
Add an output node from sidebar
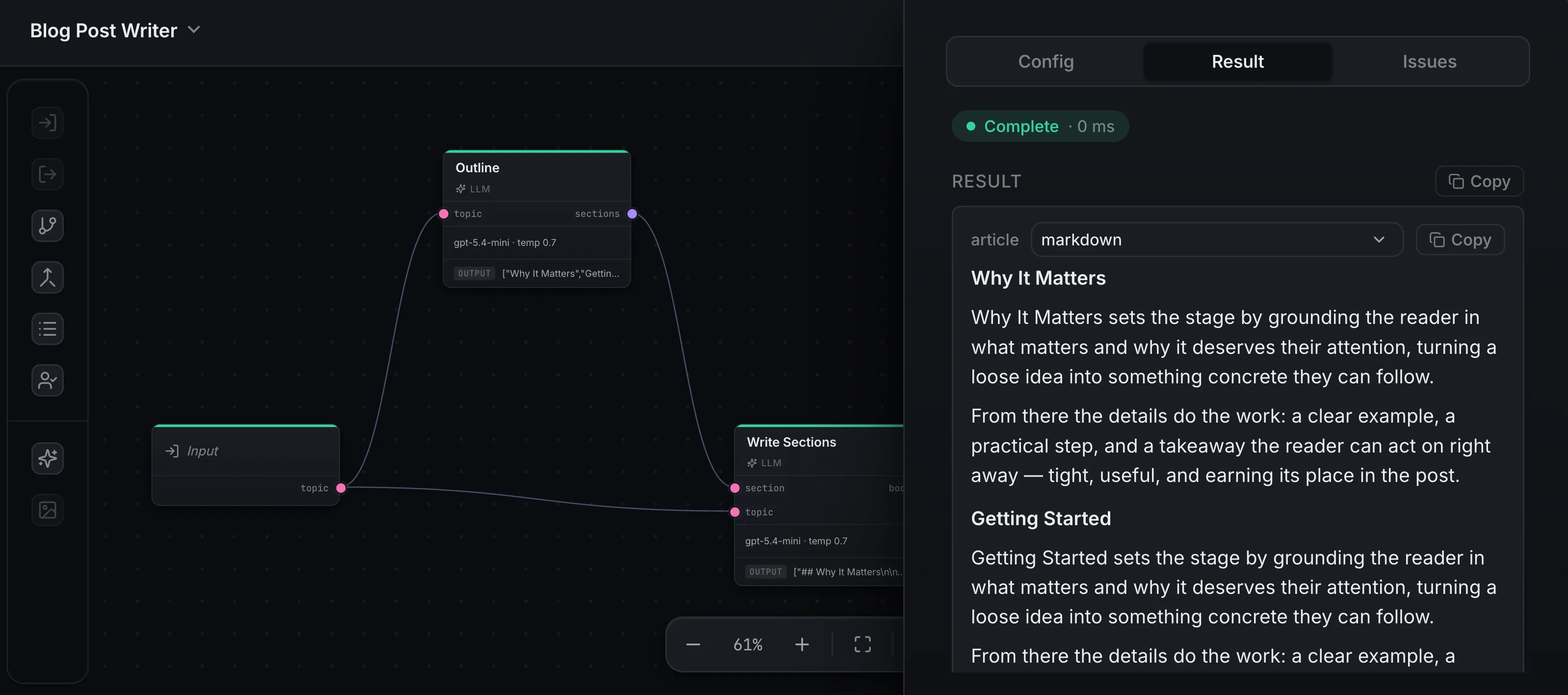tap(48, 174)
